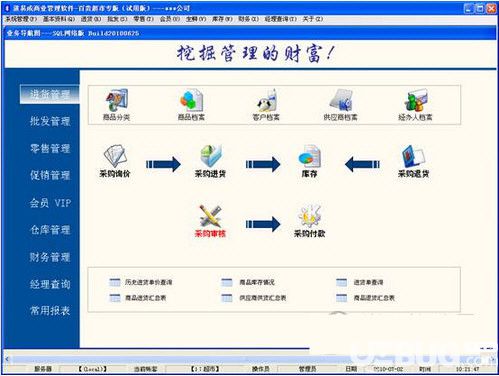Launch the 采购进货 module icon

(211, 156)
